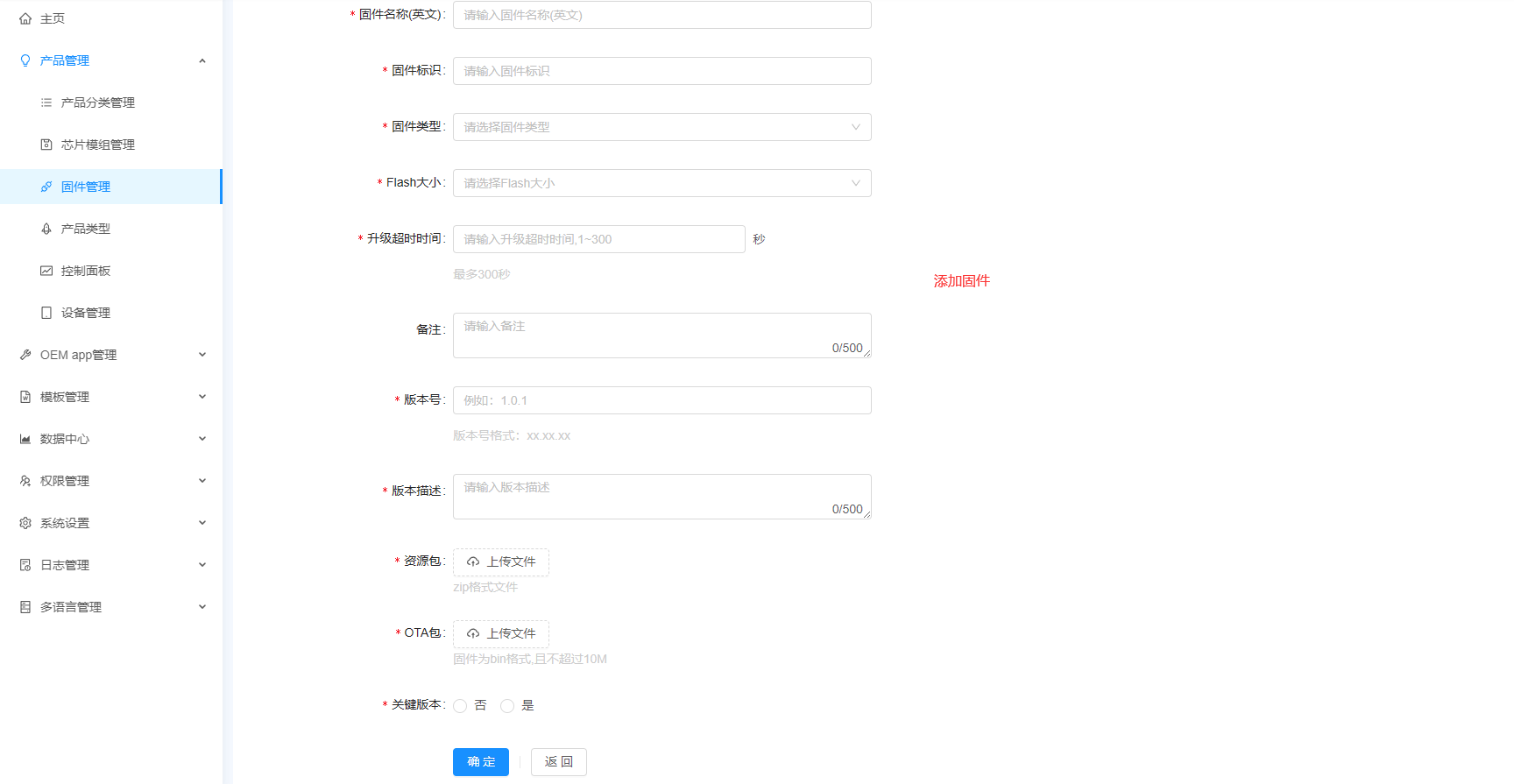The width and height of the screenshot is (1514, 784).
Task: Click the chip icon beside 芯片模组管理
Action: (x=46, y=145)
